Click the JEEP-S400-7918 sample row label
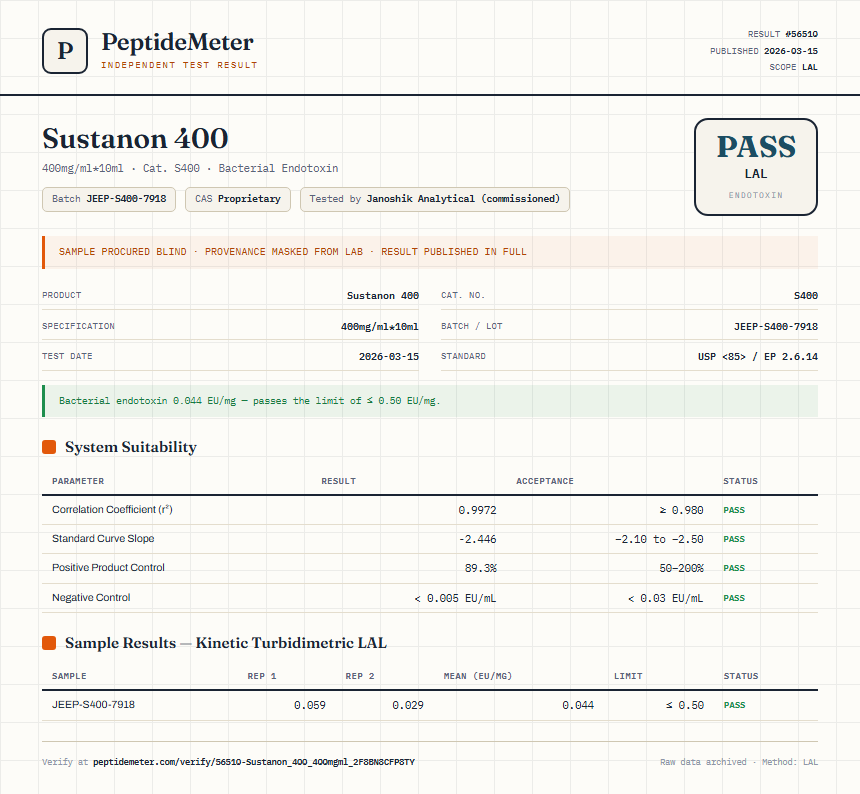The height and width of the screenshot is (794, 860). pos(93,705)
